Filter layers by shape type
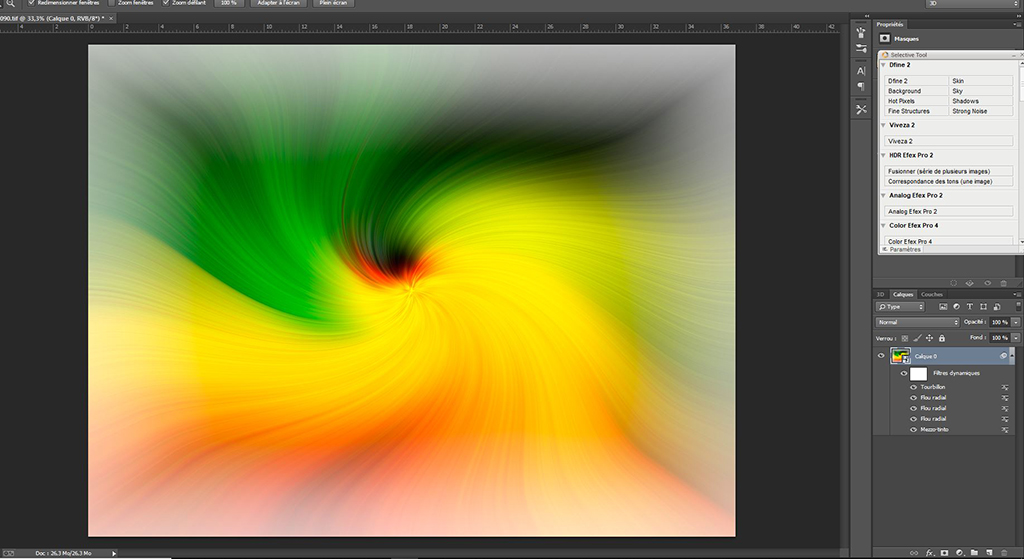The height and width of the screenshot is (559, 1024). (984, 306)
